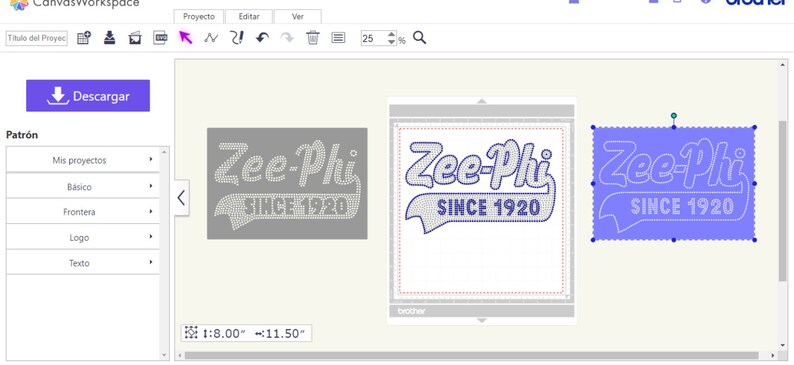Expand the Texto pattern category
The image size is (794, 365).
pos(83,263)
